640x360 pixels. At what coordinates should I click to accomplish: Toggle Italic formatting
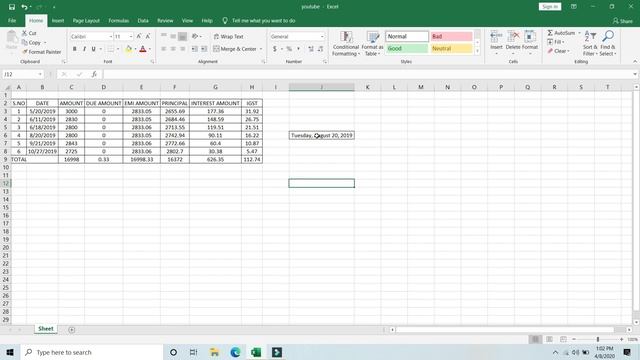point(84,49)
